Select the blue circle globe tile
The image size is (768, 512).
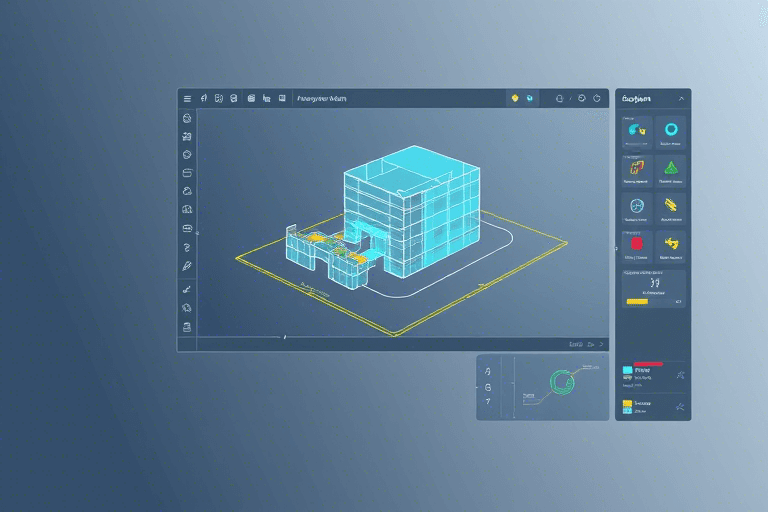tap(635, 205)
